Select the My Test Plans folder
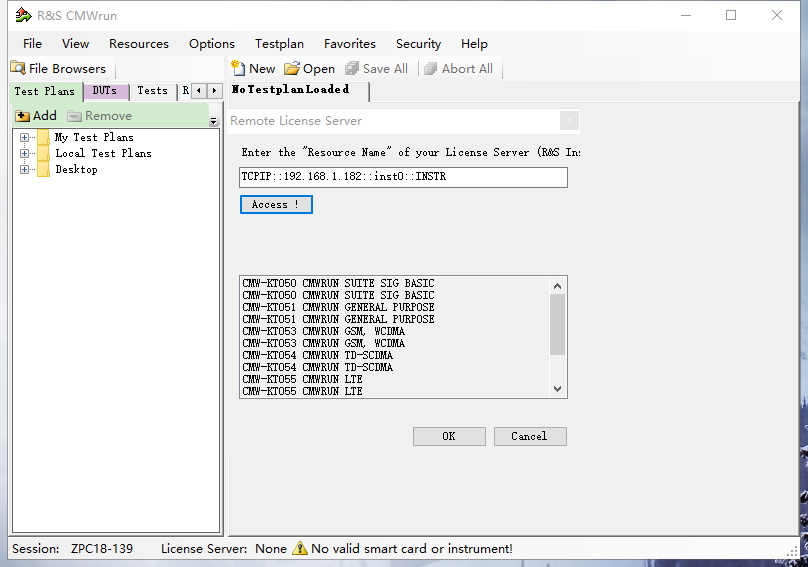Image resolution: width=808 pixels, height=567 pixels. pos(94,137)
